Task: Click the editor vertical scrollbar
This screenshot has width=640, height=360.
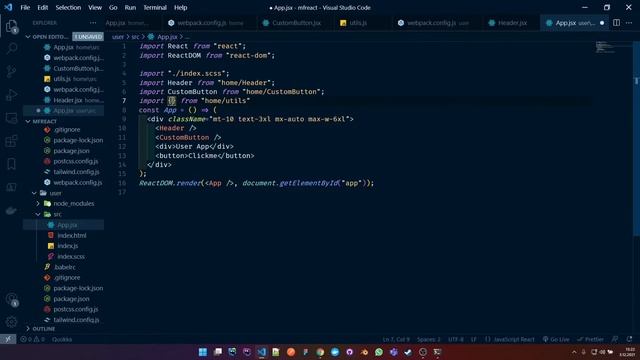Action: (x=636, y=139)
